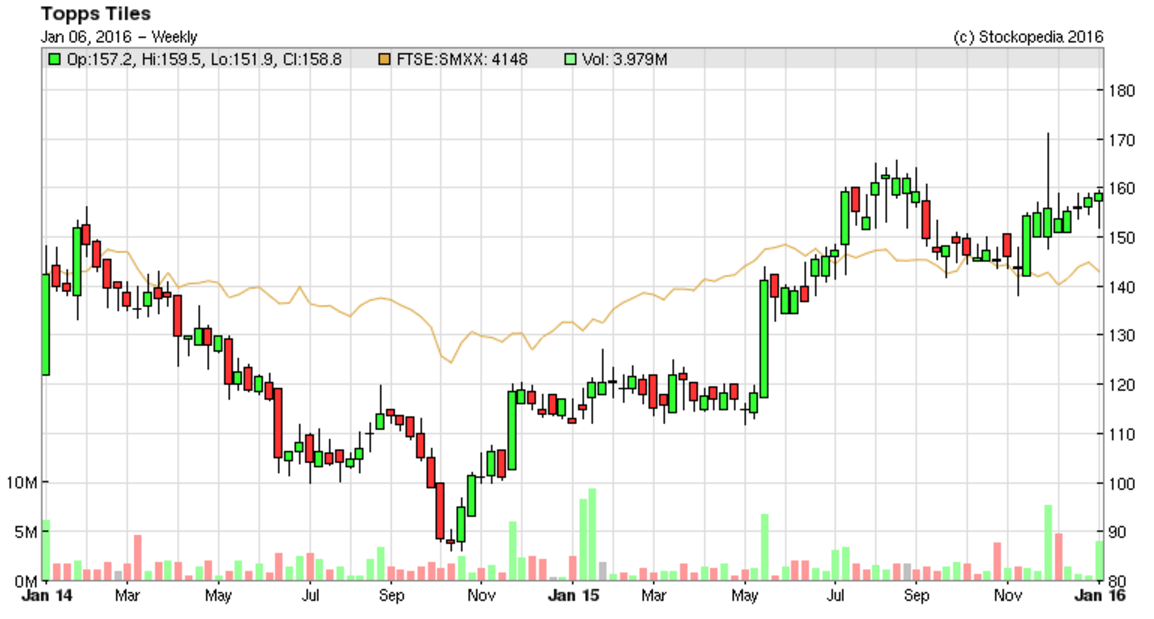Select the "Op:157.2, Hi:159.5, Lo:151.9, Cl:158.8" legend text
1154x619 pixels.
(204, 59)
